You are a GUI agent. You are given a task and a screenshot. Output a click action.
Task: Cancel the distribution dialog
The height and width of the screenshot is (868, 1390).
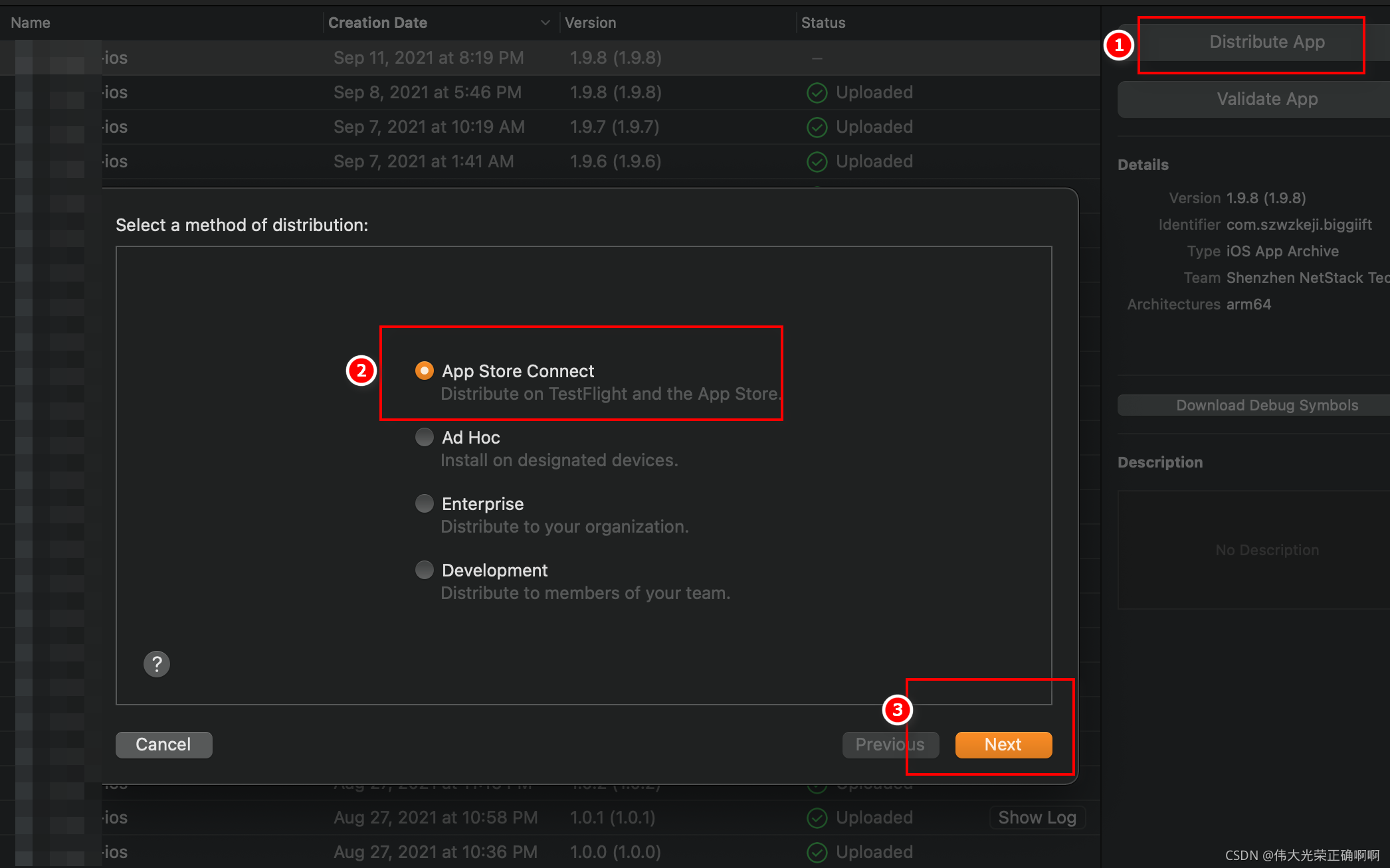(x=163, y=744)
